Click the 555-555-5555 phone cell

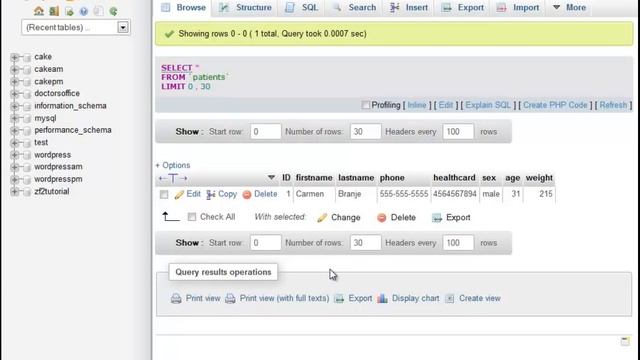404,194
